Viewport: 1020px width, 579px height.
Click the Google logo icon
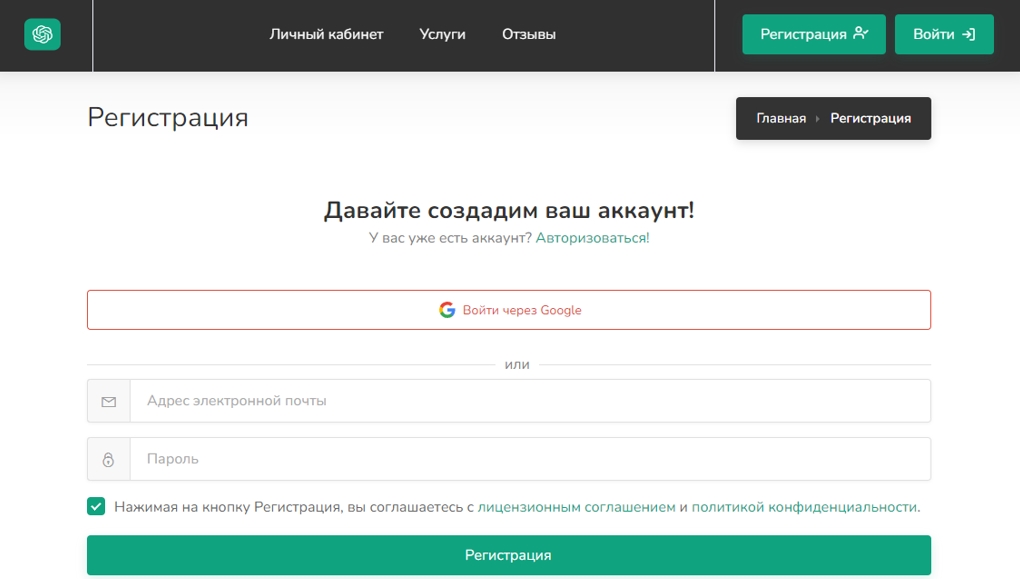447,310
